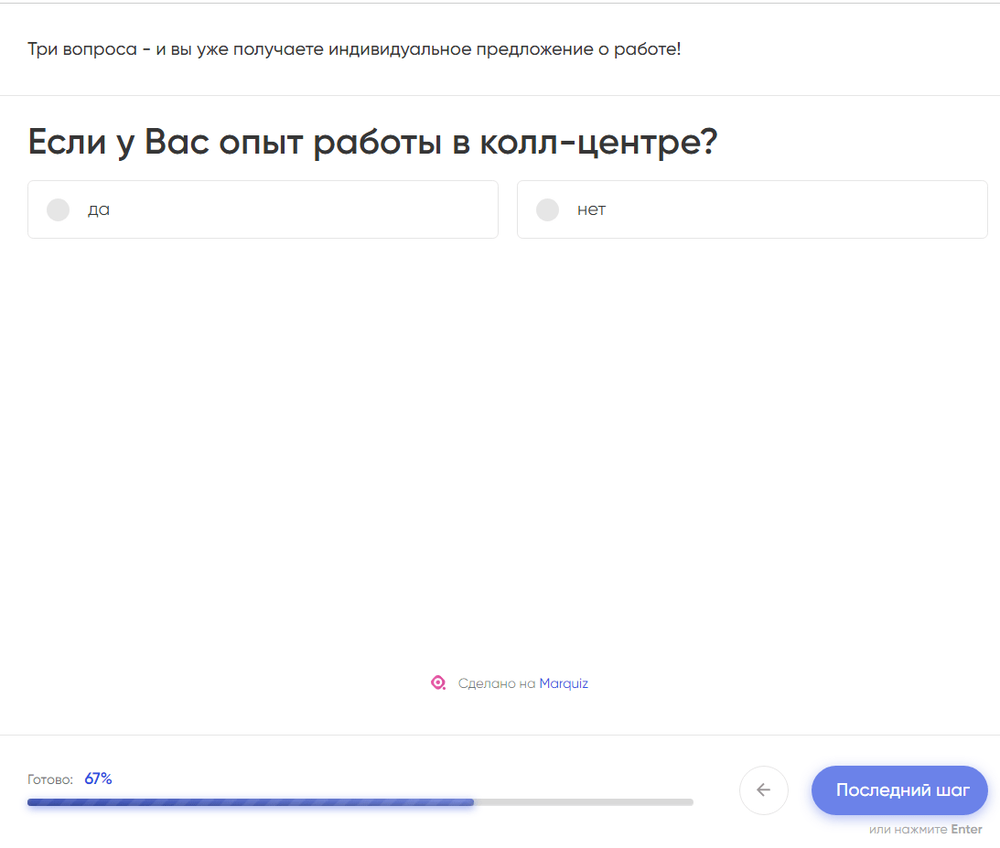Image resolution: width=1000 pixels, height=848 pixels.
Task: Select the "нет" radio option
Action: coord(752,209)
